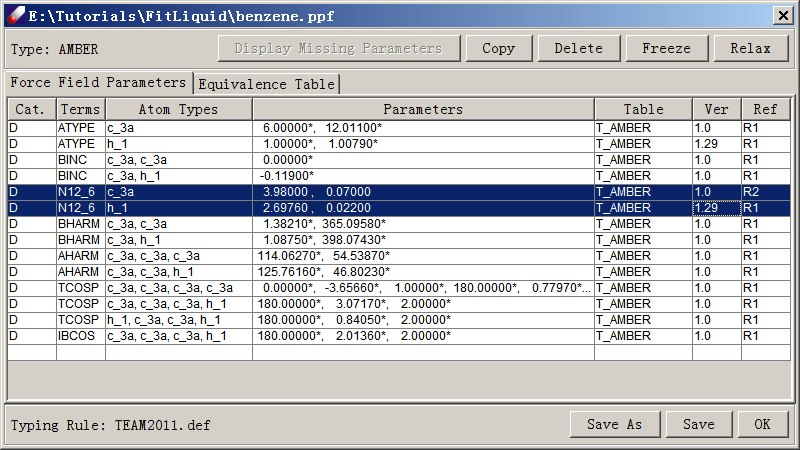Click the empty Atom Types cell in bottom row

pyautogui.click(x=179, y=352)
